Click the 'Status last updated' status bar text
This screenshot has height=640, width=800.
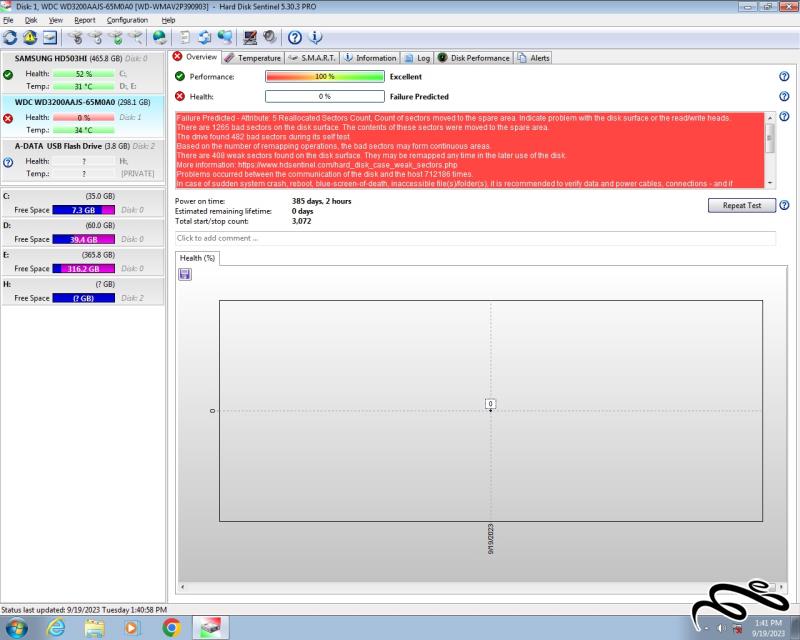[84, 610]
